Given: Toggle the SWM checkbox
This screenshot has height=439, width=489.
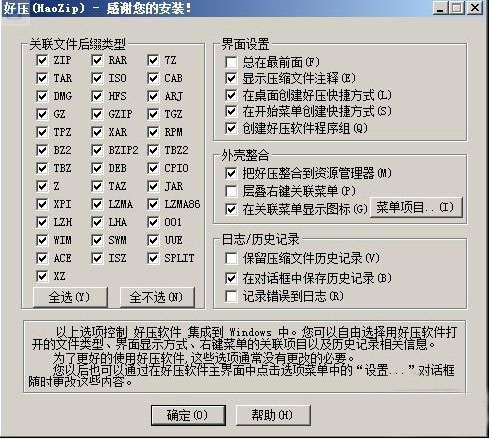Looking at the screenshot, I should [97, 240].
